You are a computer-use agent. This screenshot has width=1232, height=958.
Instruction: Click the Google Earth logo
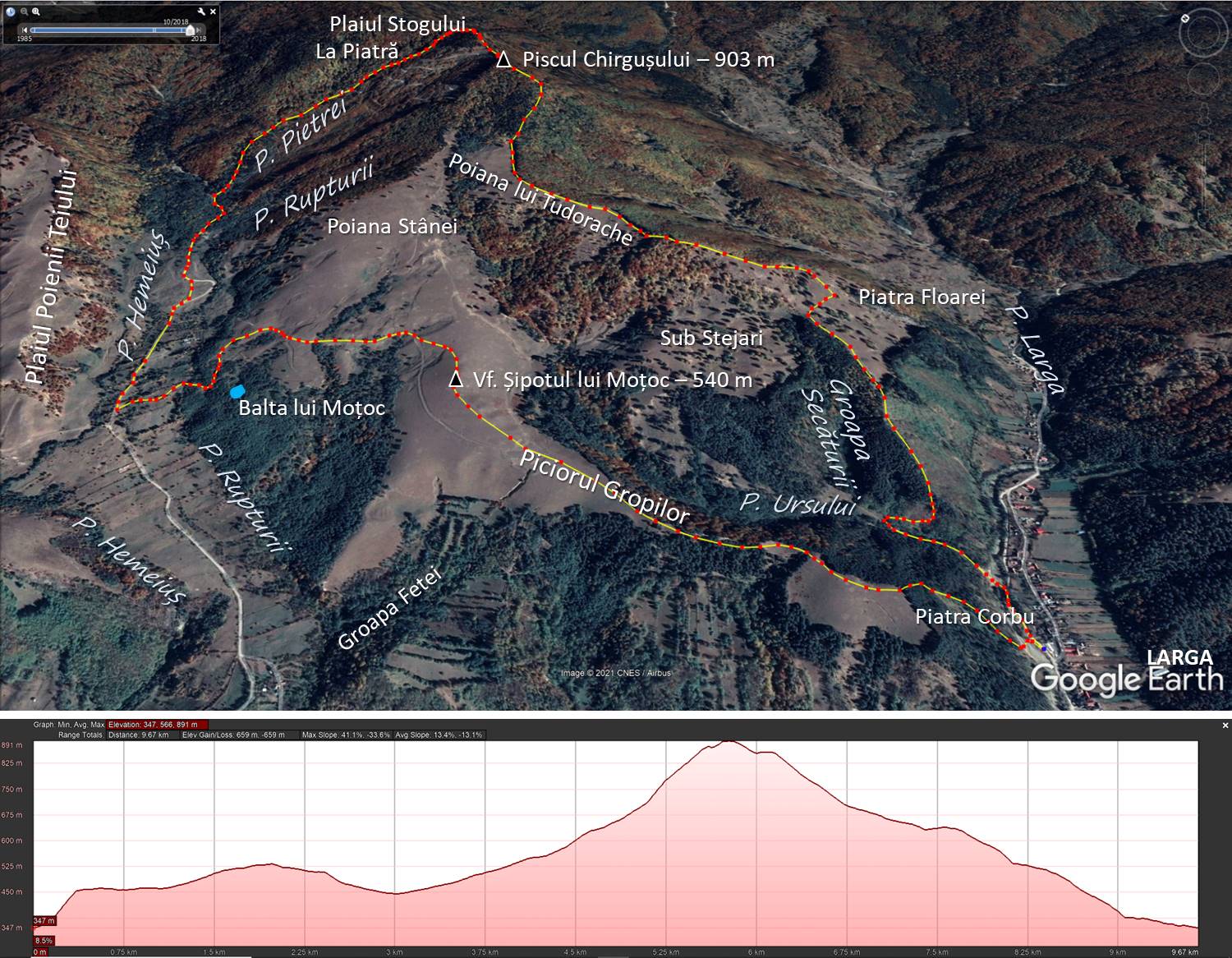[x=1126, y=679]
